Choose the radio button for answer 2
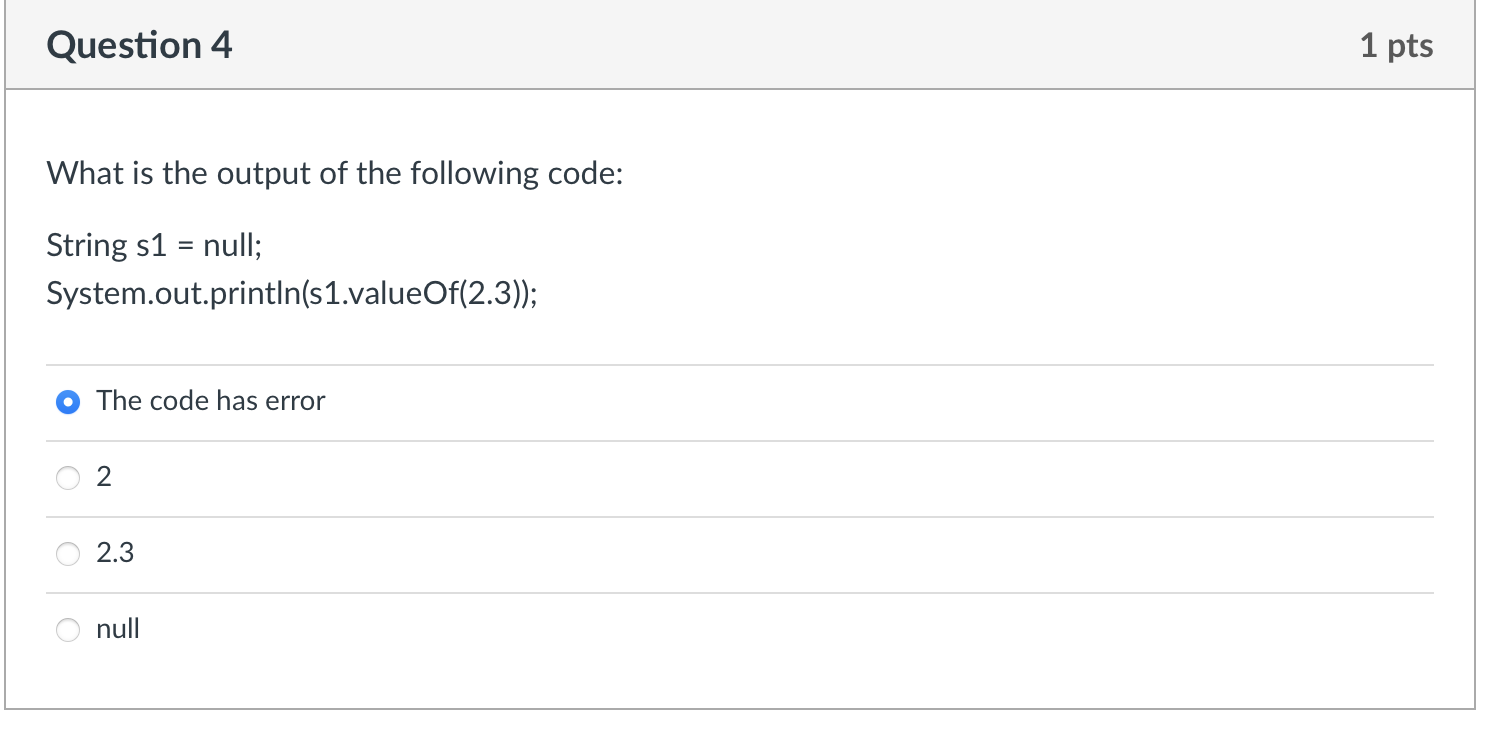Viewport: 1510px width, 742px height. tap(68, 478)
